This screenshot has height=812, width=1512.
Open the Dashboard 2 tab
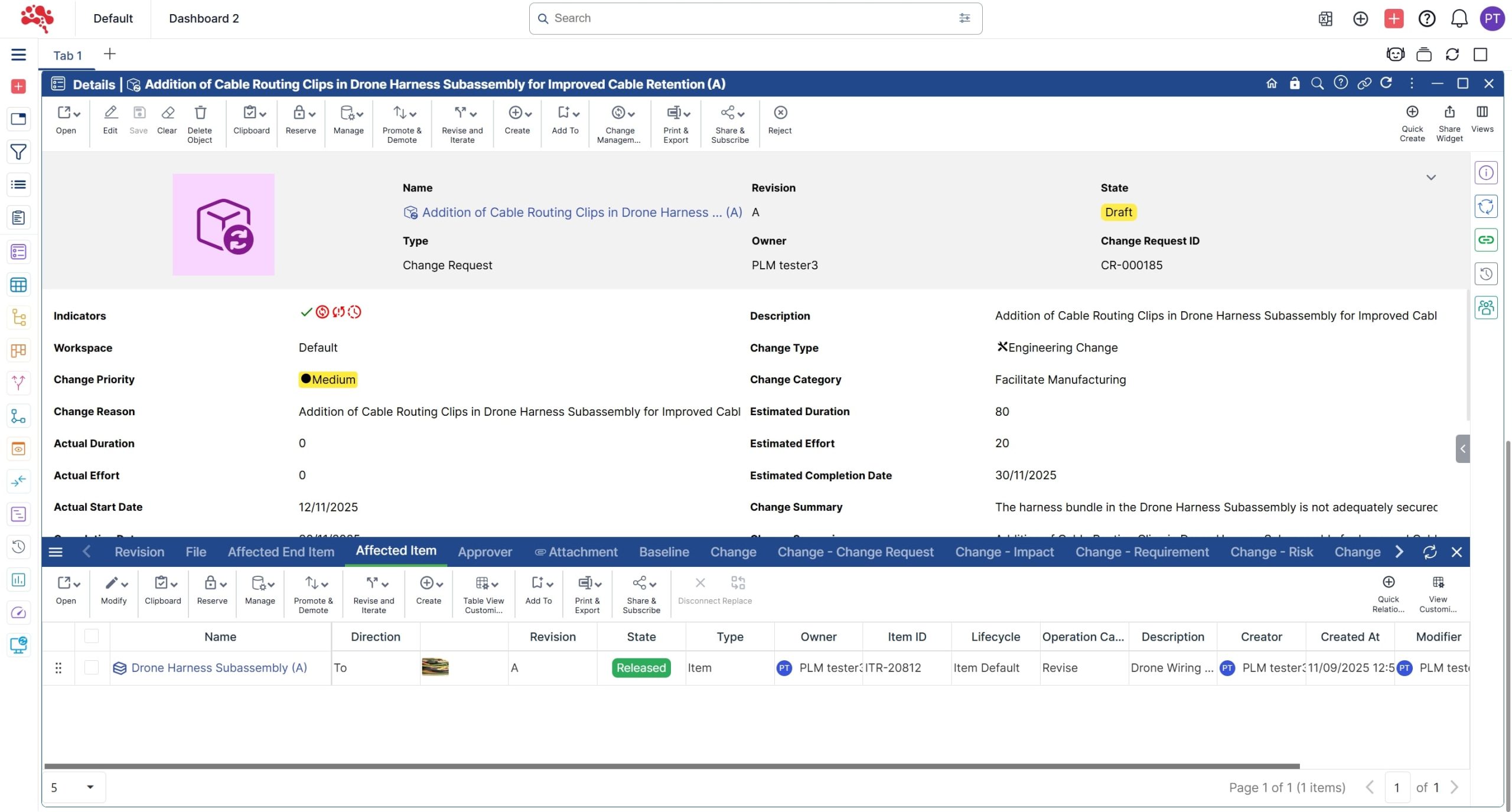pyautogui.click(x=204, y=19)
